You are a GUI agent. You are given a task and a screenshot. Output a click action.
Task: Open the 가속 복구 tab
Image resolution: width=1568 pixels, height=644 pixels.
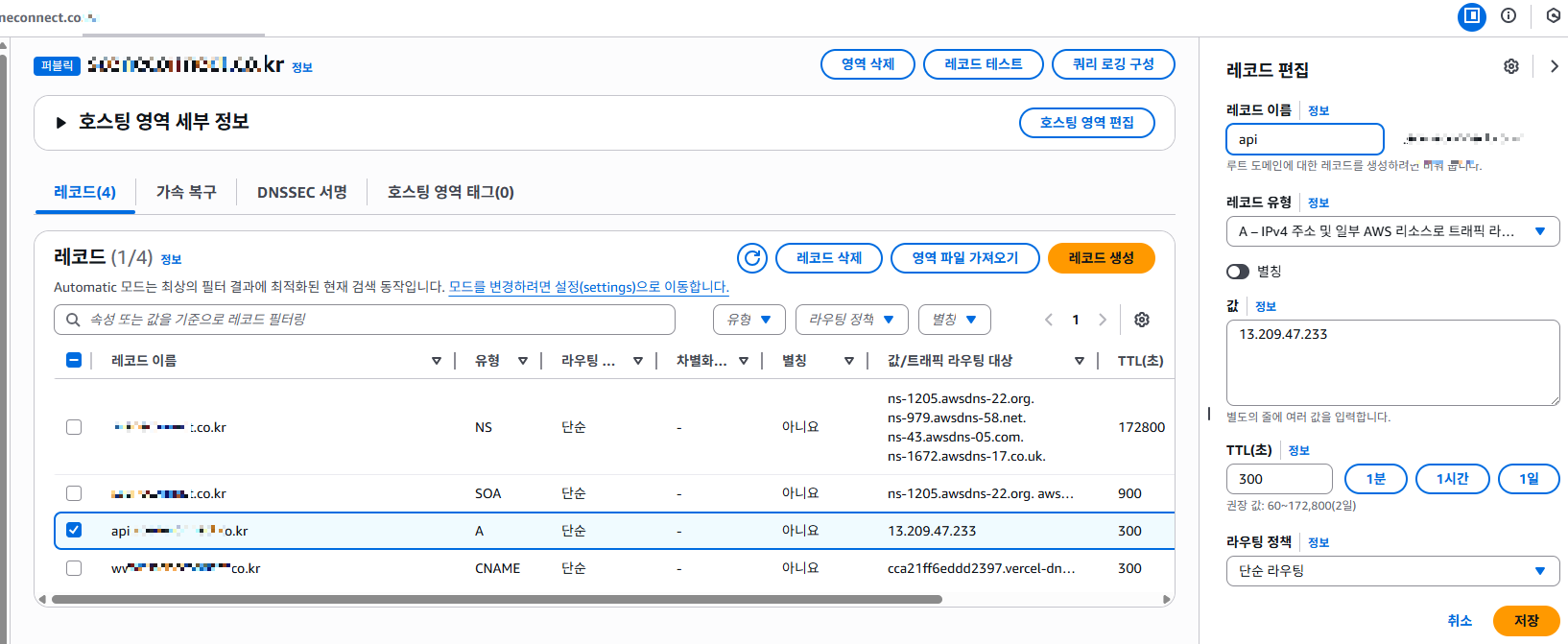pos(186,192)
